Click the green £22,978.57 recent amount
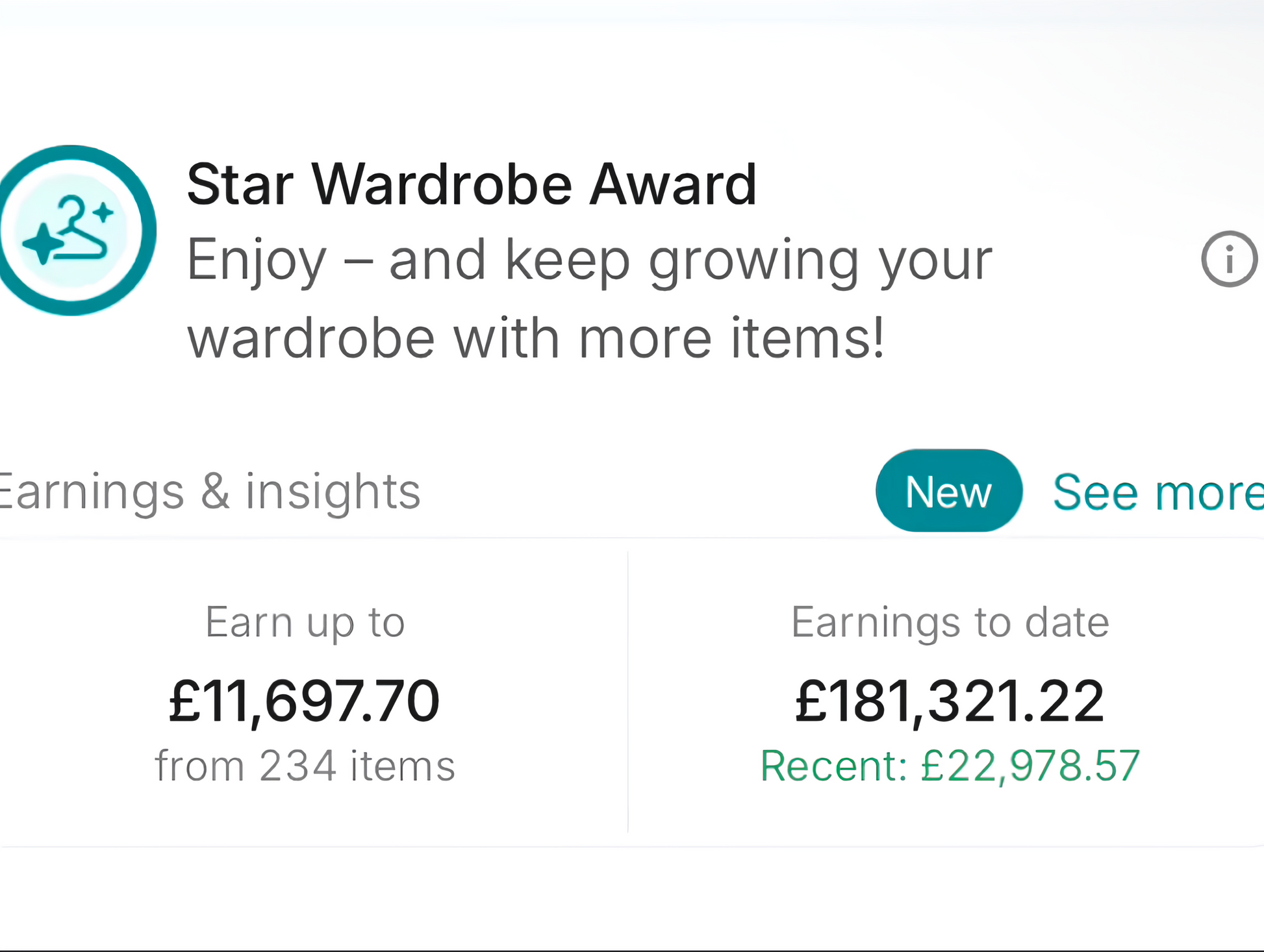 (x=1030, y=766)
